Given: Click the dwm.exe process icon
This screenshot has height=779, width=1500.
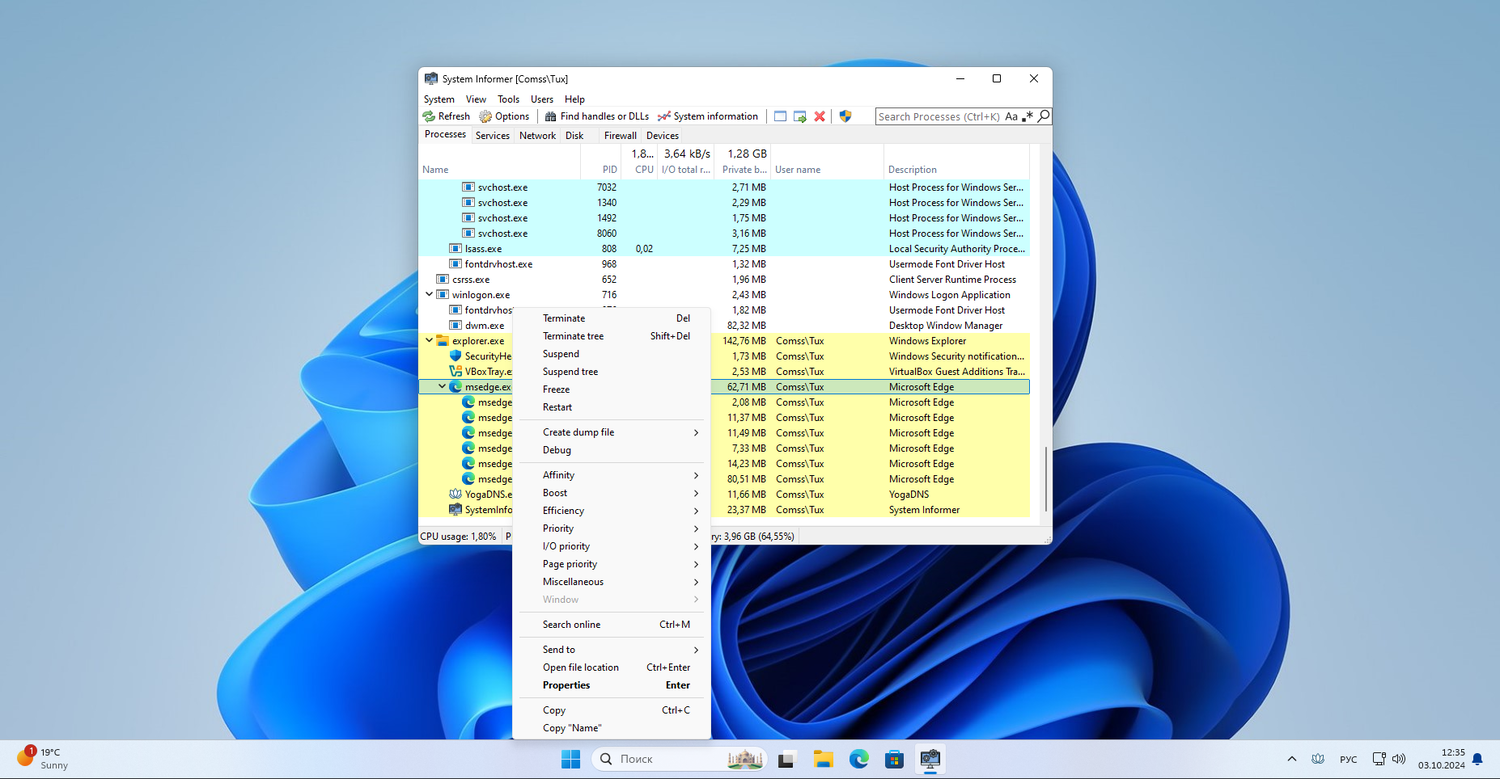Looking at the screenshot, I should coord(456,325).
